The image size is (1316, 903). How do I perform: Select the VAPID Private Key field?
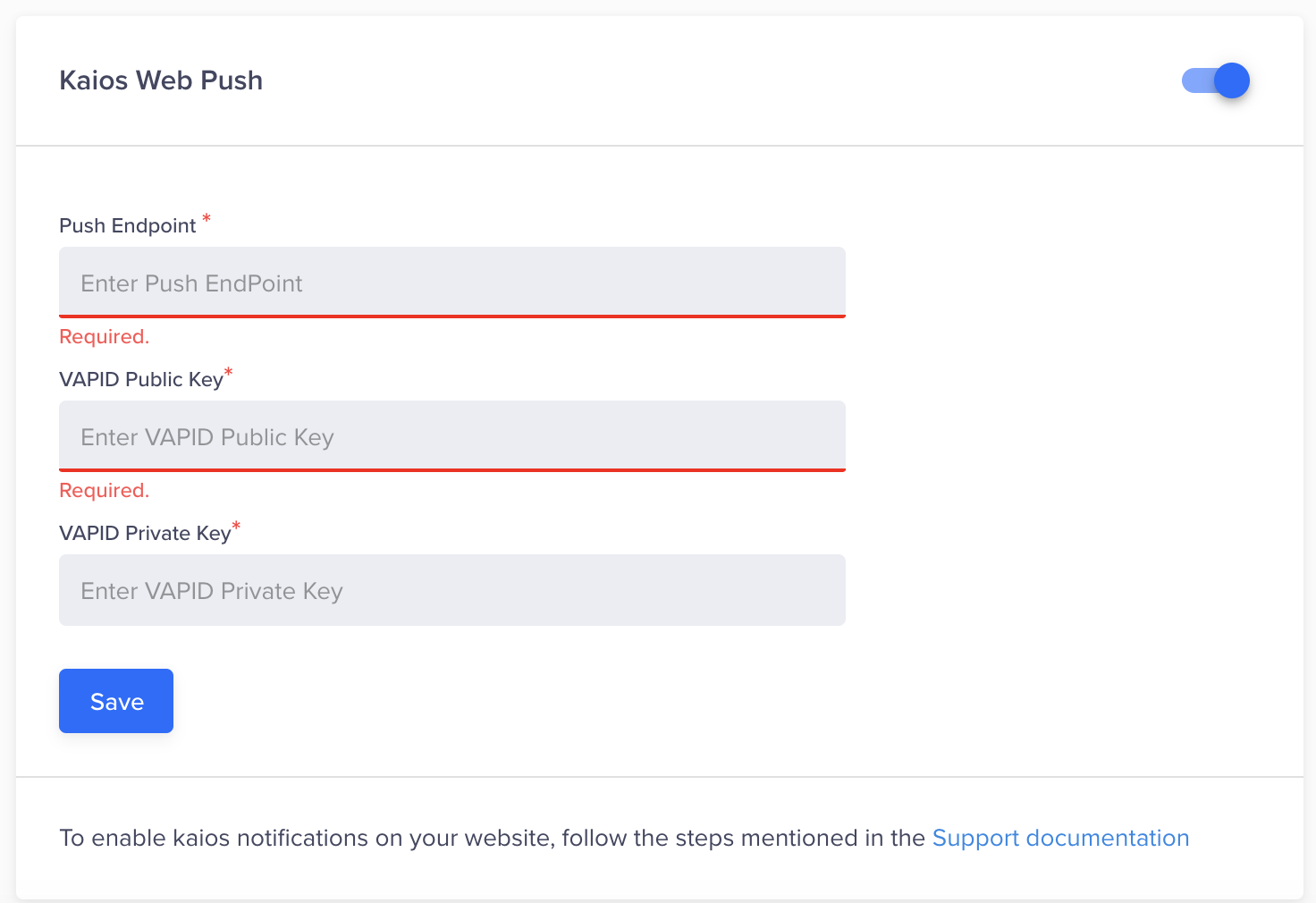point(452,590)
